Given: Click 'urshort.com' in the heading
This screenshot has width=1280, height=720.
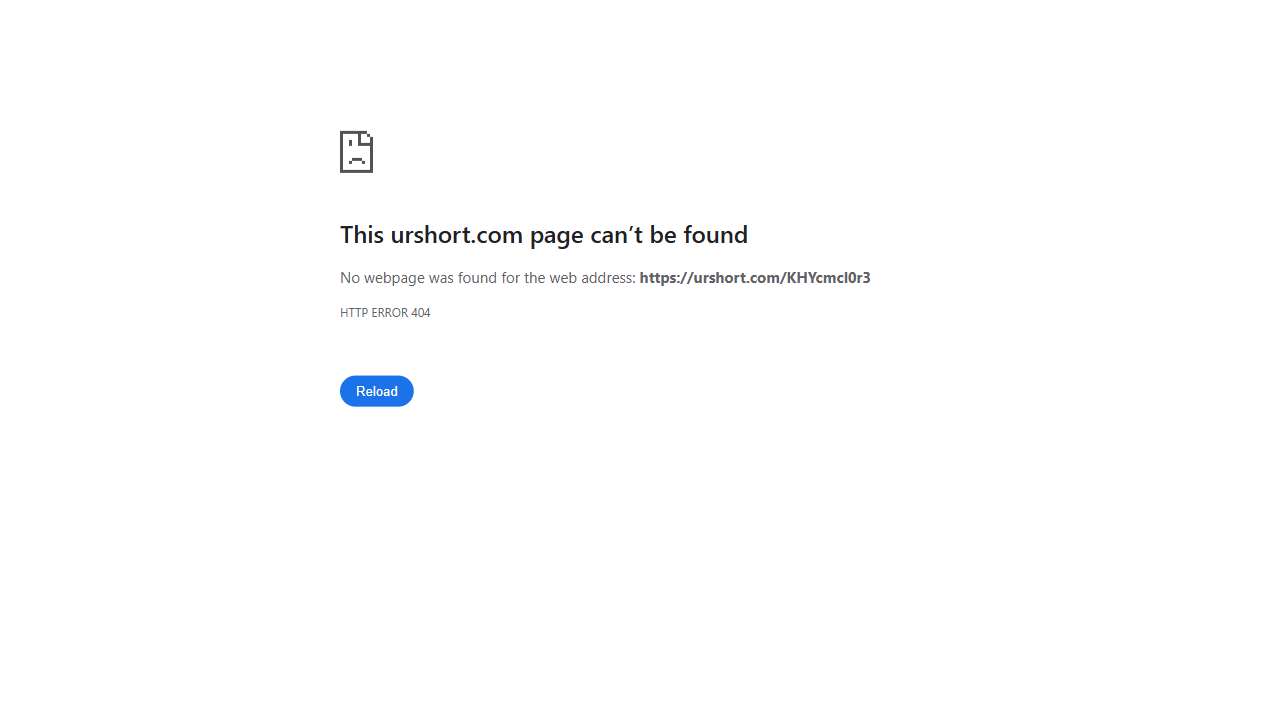Looking at the screenshot, I should point(457,234).
